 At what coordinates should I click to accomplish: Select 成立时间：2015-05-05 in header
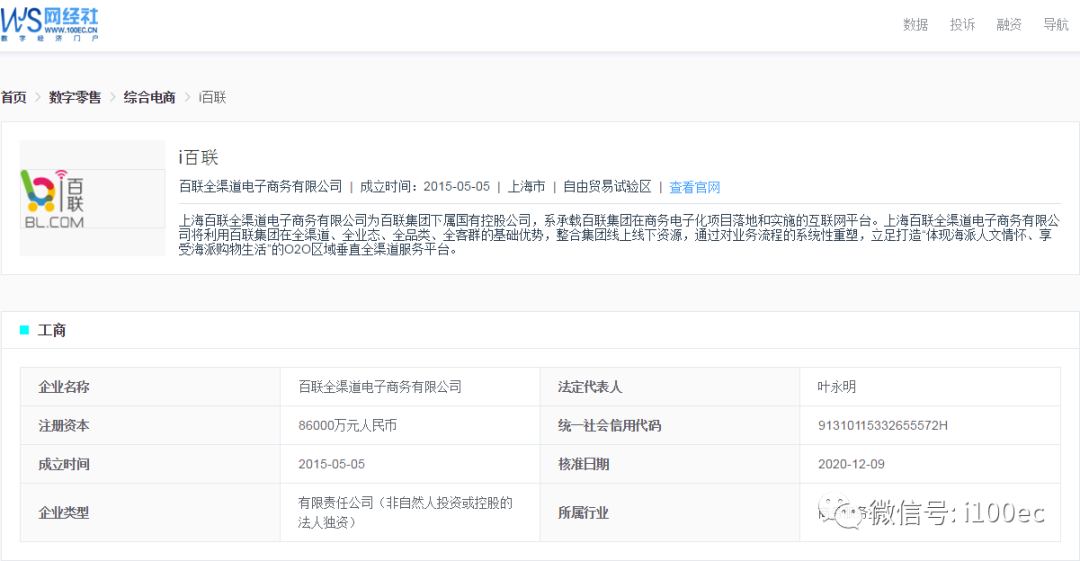pos(424,187)
